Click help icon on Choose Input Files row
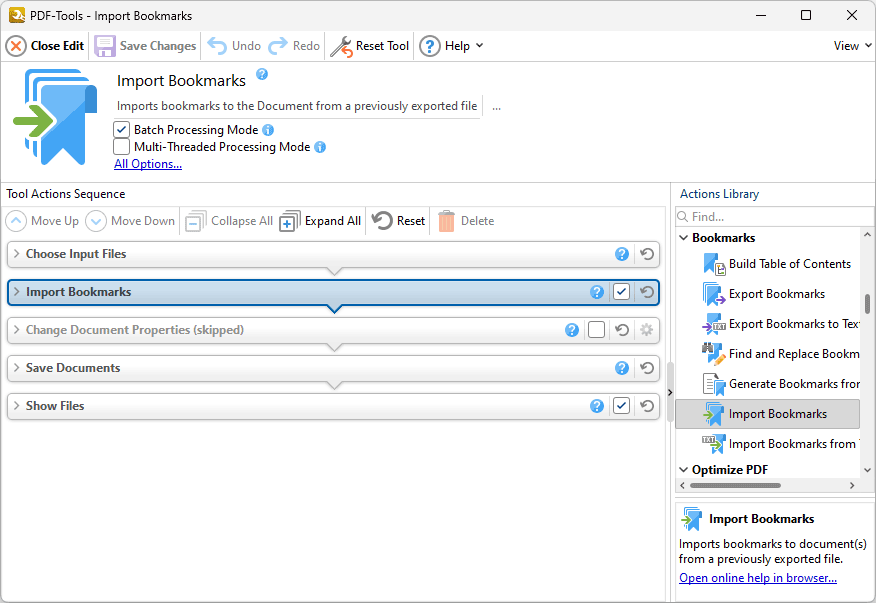The width and height of the screenshot is (876, 603). click(622, 254)
